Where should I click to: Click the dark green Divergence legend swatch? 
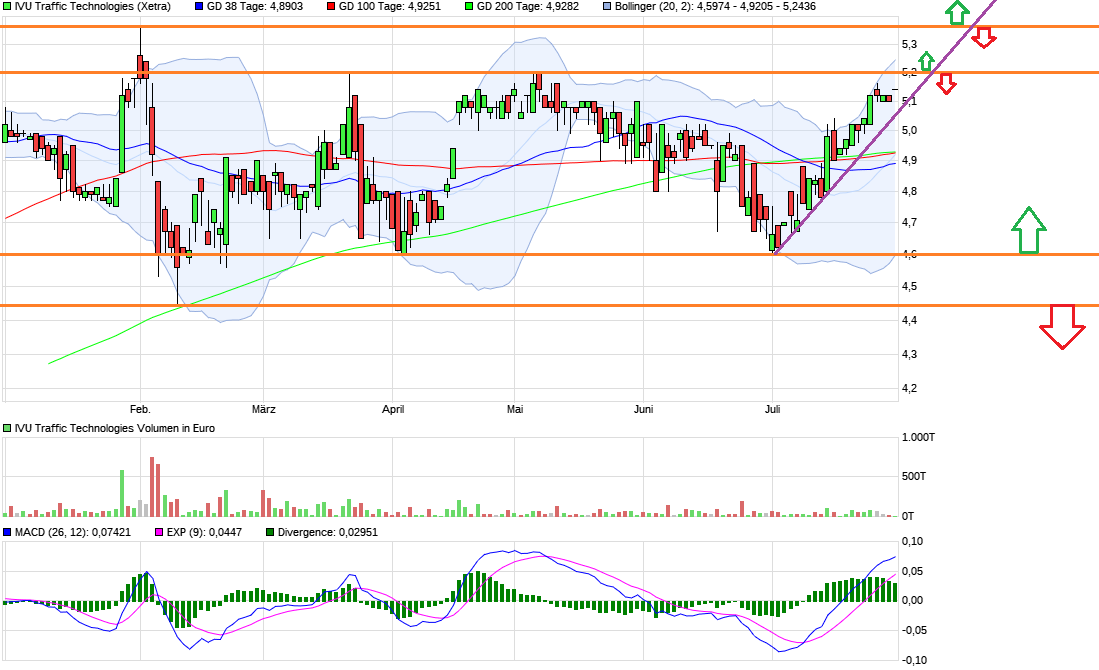click(x=270, y=533)
